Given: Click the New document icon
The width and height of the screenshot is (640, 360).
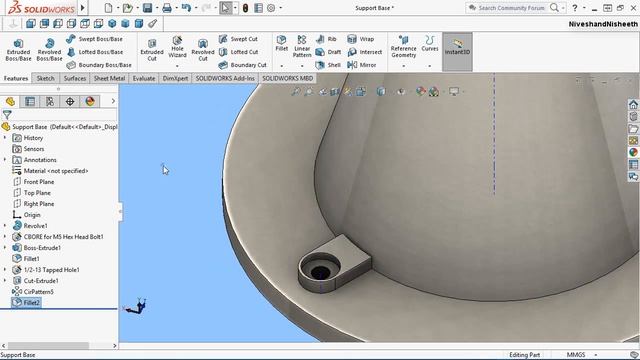Looking at the screenshot, I should point(108,8).
